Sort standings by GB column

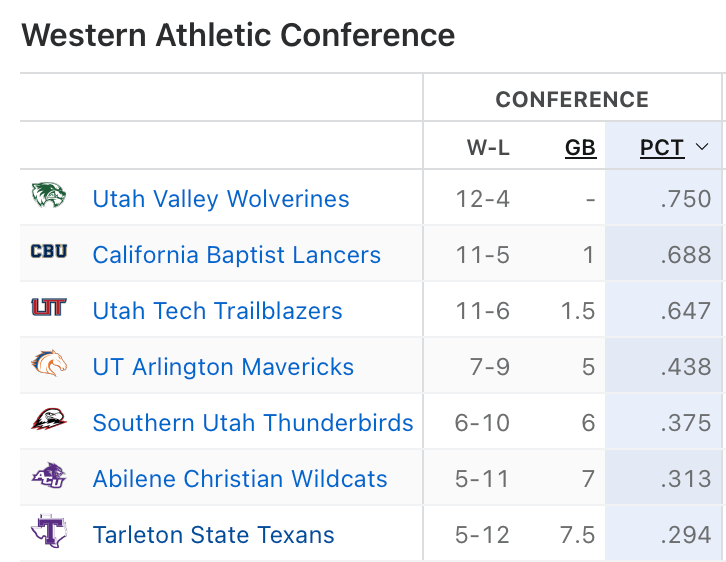580,148
